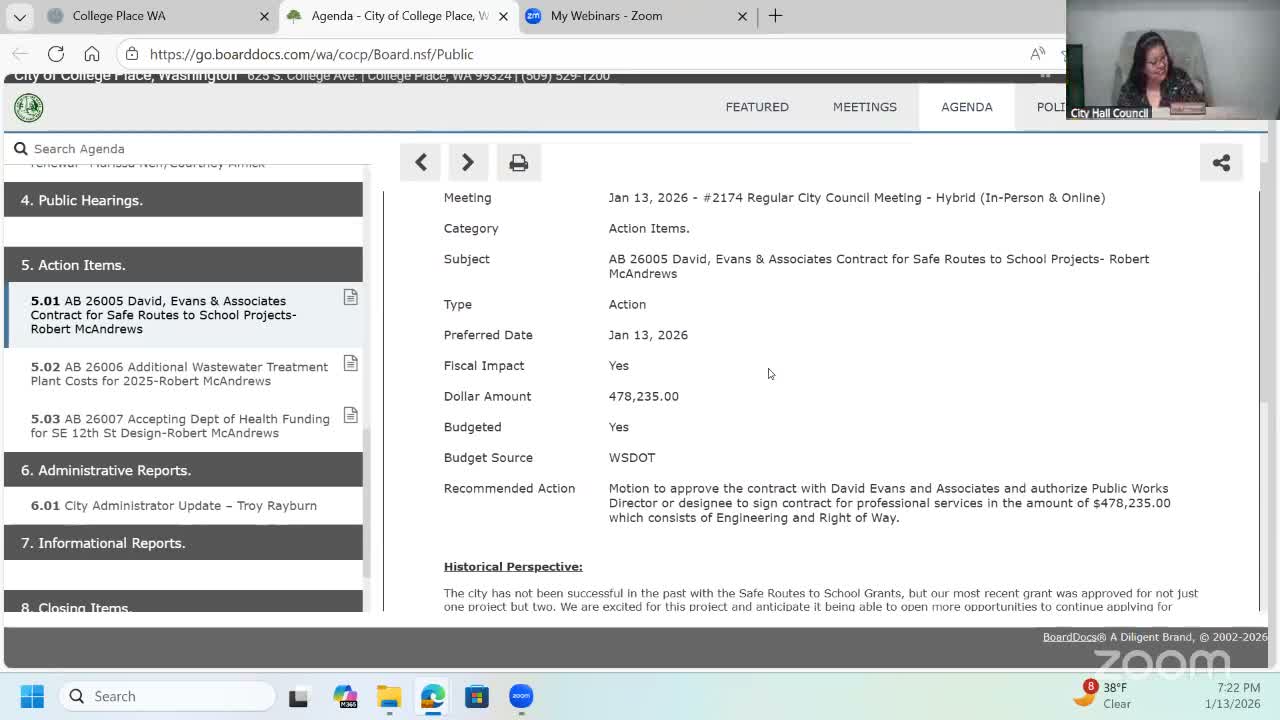Click the Search Agenda magnifier icon
The width and height of the screenshot is (1280, 720).
20,149
